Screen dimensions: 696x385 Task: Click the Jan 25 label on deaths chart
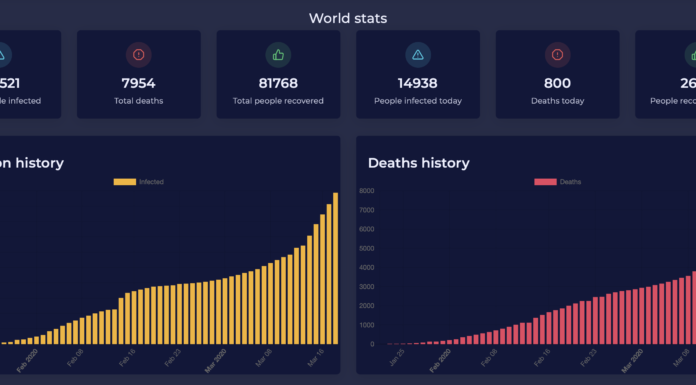[397, 358]
